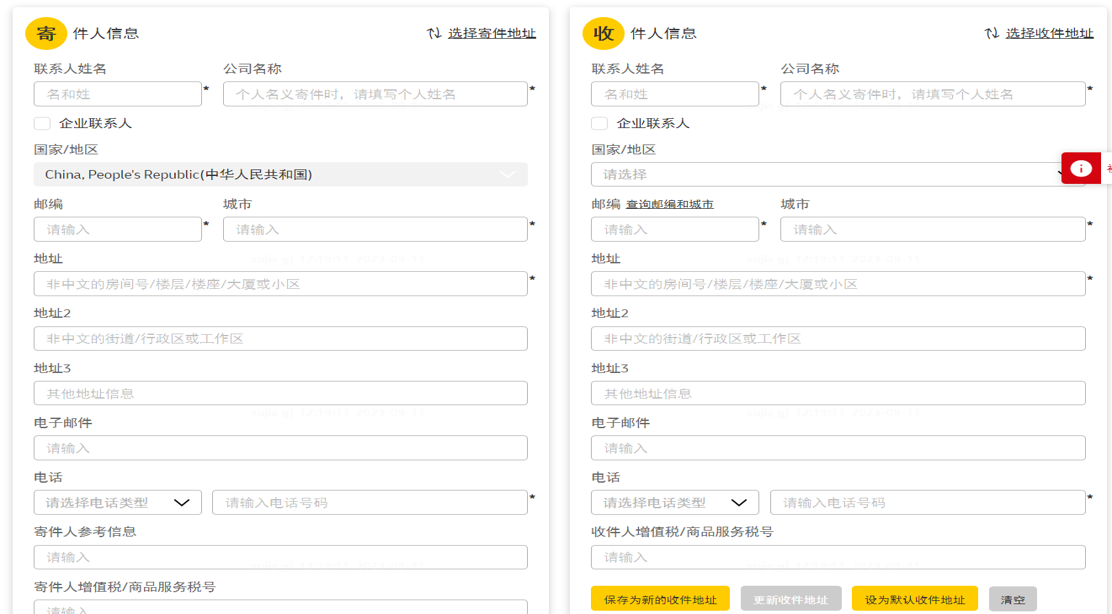Open the 选择收件地址 link
The width and height of the screenshot is (1112, 614).
click(1050, 33)
